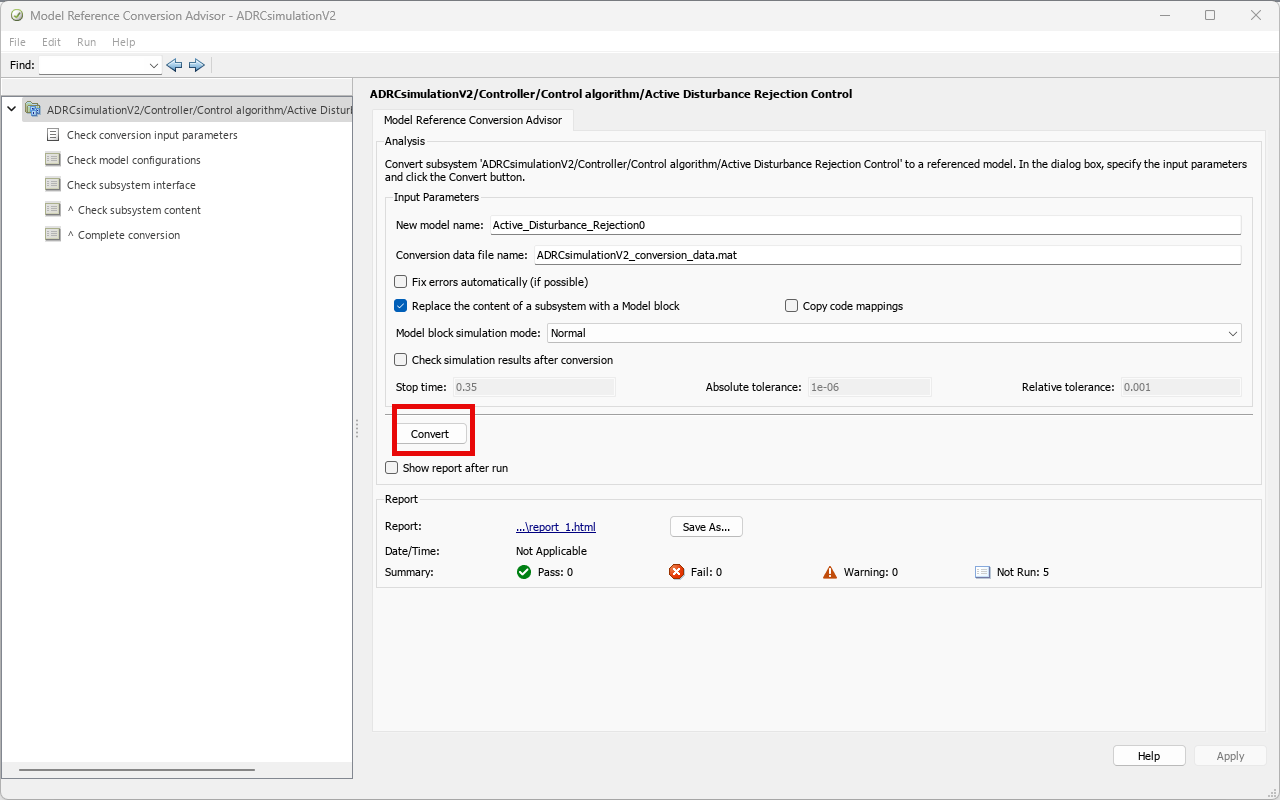Collapse the ADRCsimulationV2 tree root
Image resolution: width=1280 pixels, height=800 pixels.
click(11, 109)
